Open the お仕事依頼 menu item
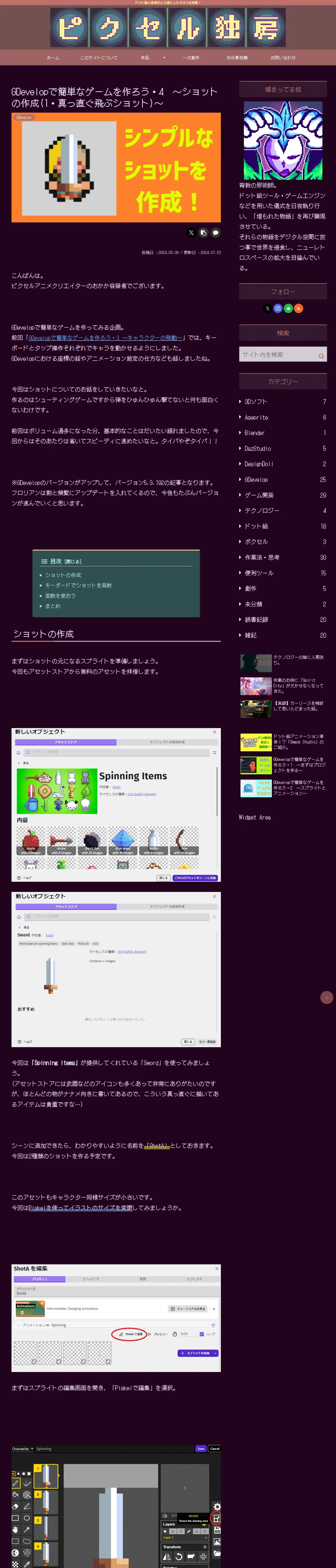This screenshot has height=1568, width=336. click(x=237, y=58)
